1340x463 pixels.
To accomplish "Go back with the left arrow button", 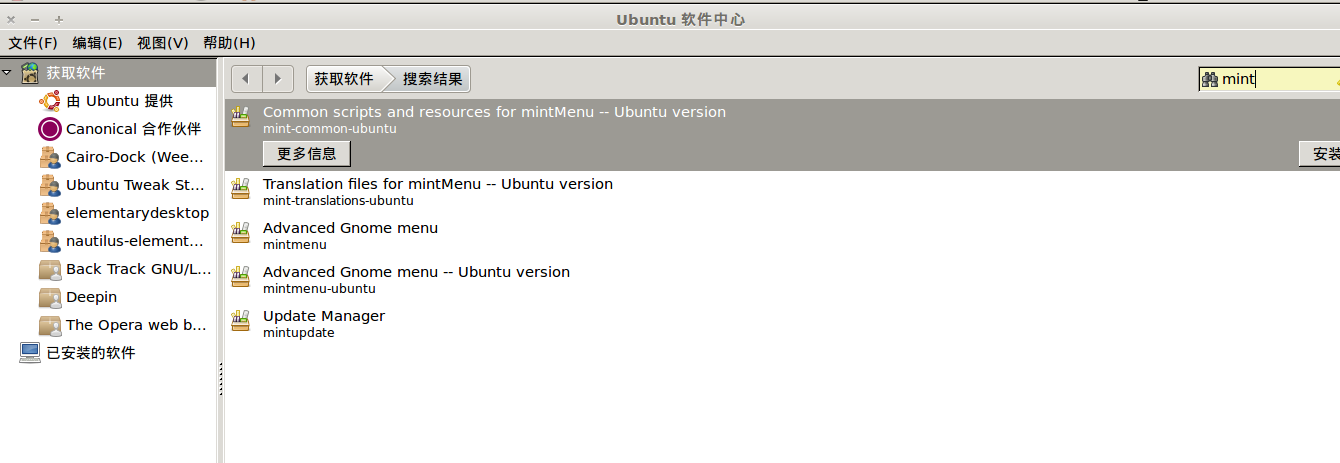I will coord(247,79).
